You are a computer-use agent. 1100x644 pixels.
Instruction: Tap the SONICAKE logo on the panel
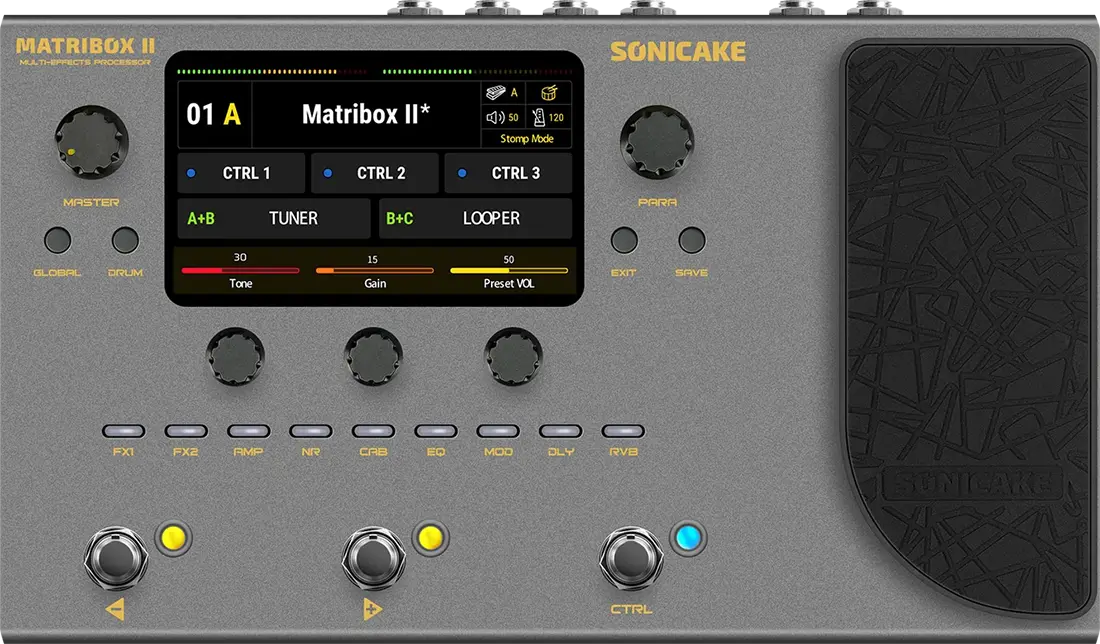pyautogui.click(x=678, y=52)
